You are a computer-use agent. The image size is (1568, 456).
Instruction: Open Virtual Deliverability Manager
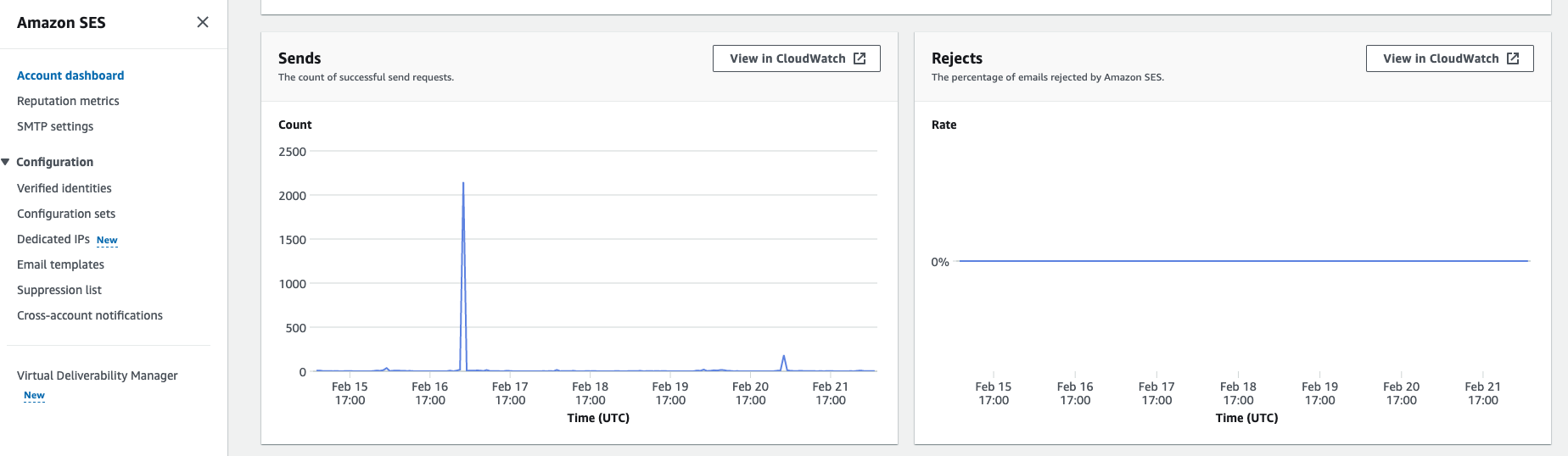pos(98,375)
